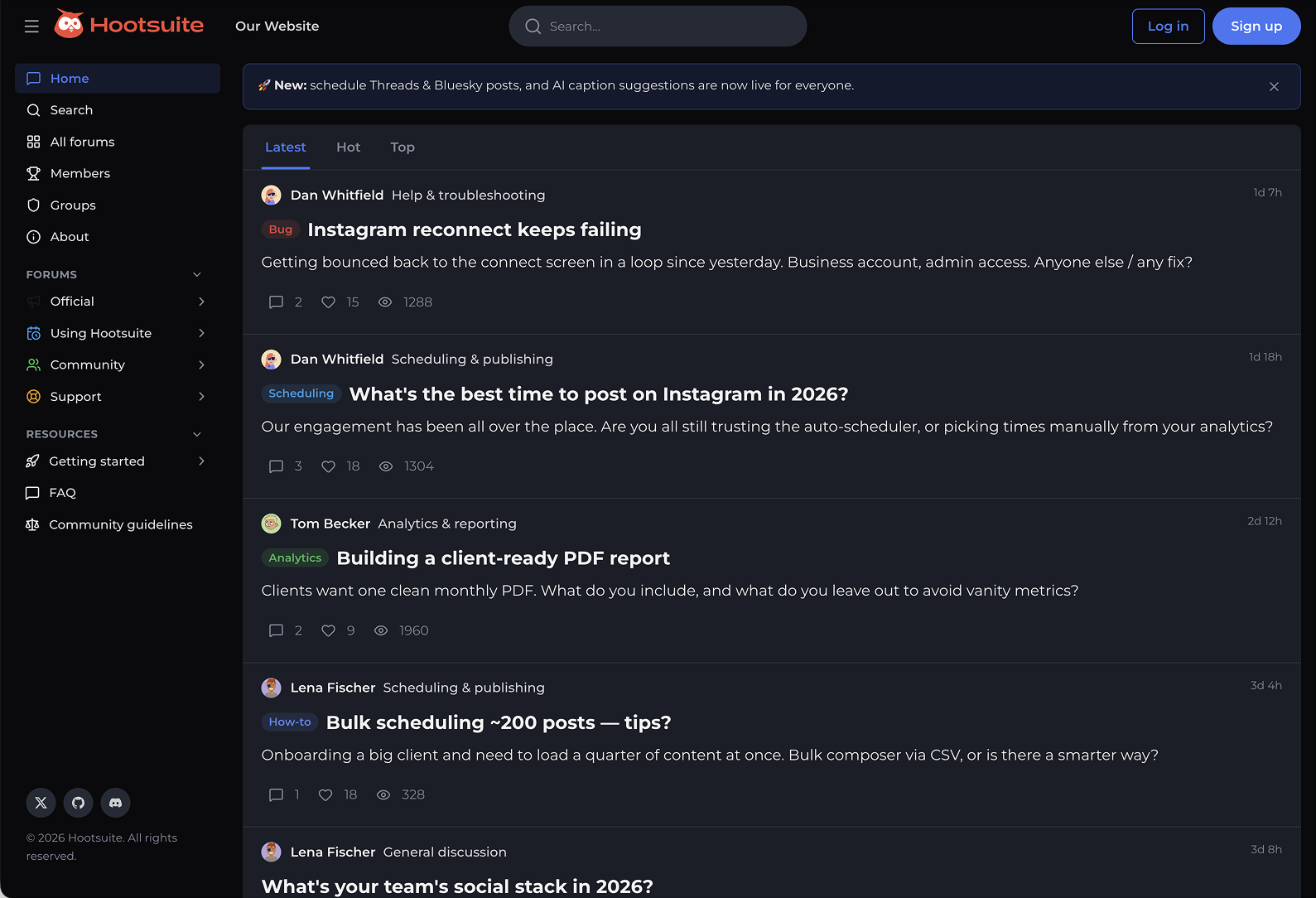
Task: Dismiss the announcement banner
Action: [1274, 86]
